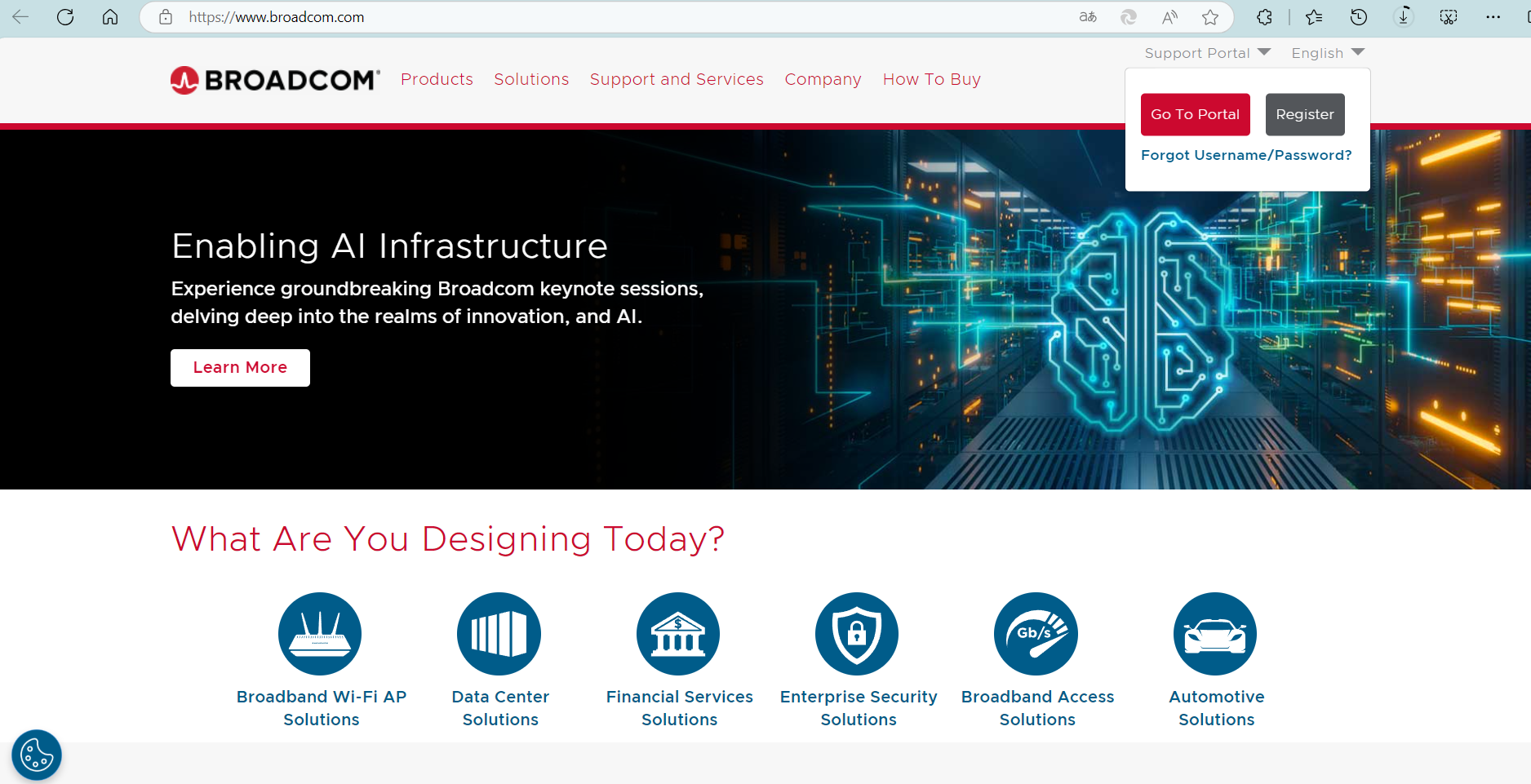Open Automotive Solutions link
The height and width of the screenshot is (784, 1531).
tap(1217, 708)
